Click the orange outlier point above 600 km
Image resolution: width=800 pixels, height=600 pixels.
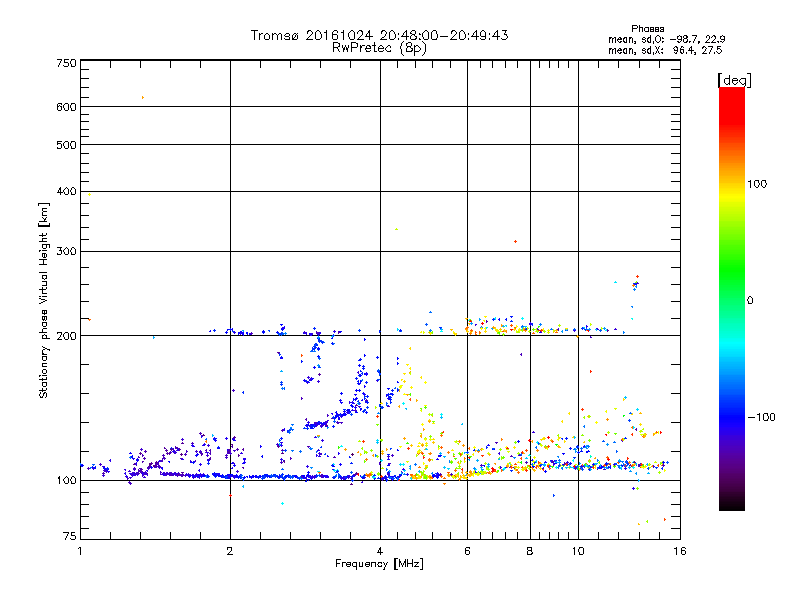pos(143,97)
